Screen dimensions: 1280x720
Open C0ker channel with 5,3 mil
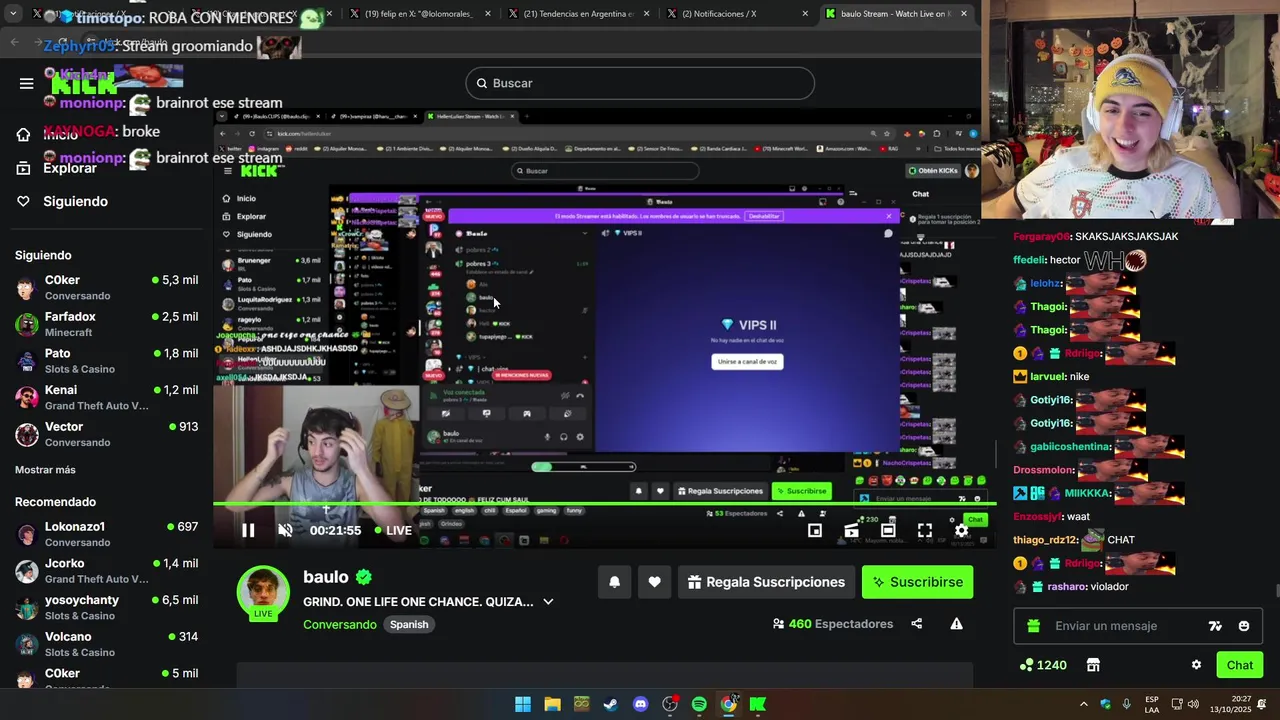pos(106,287)
